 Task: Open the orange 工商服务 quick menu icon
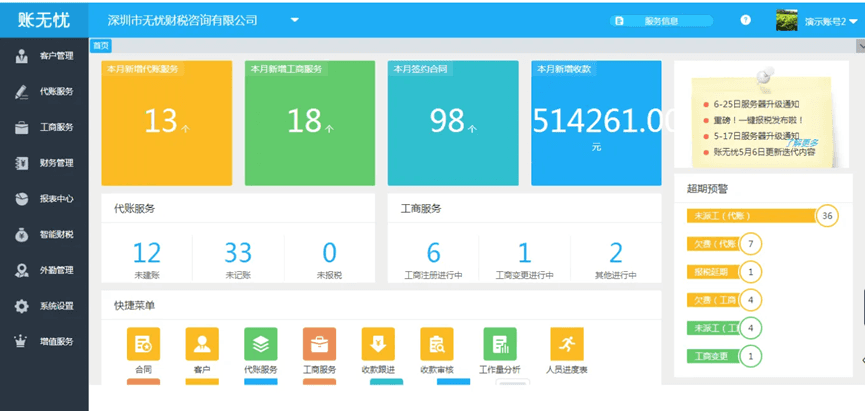tap(319, 344)
